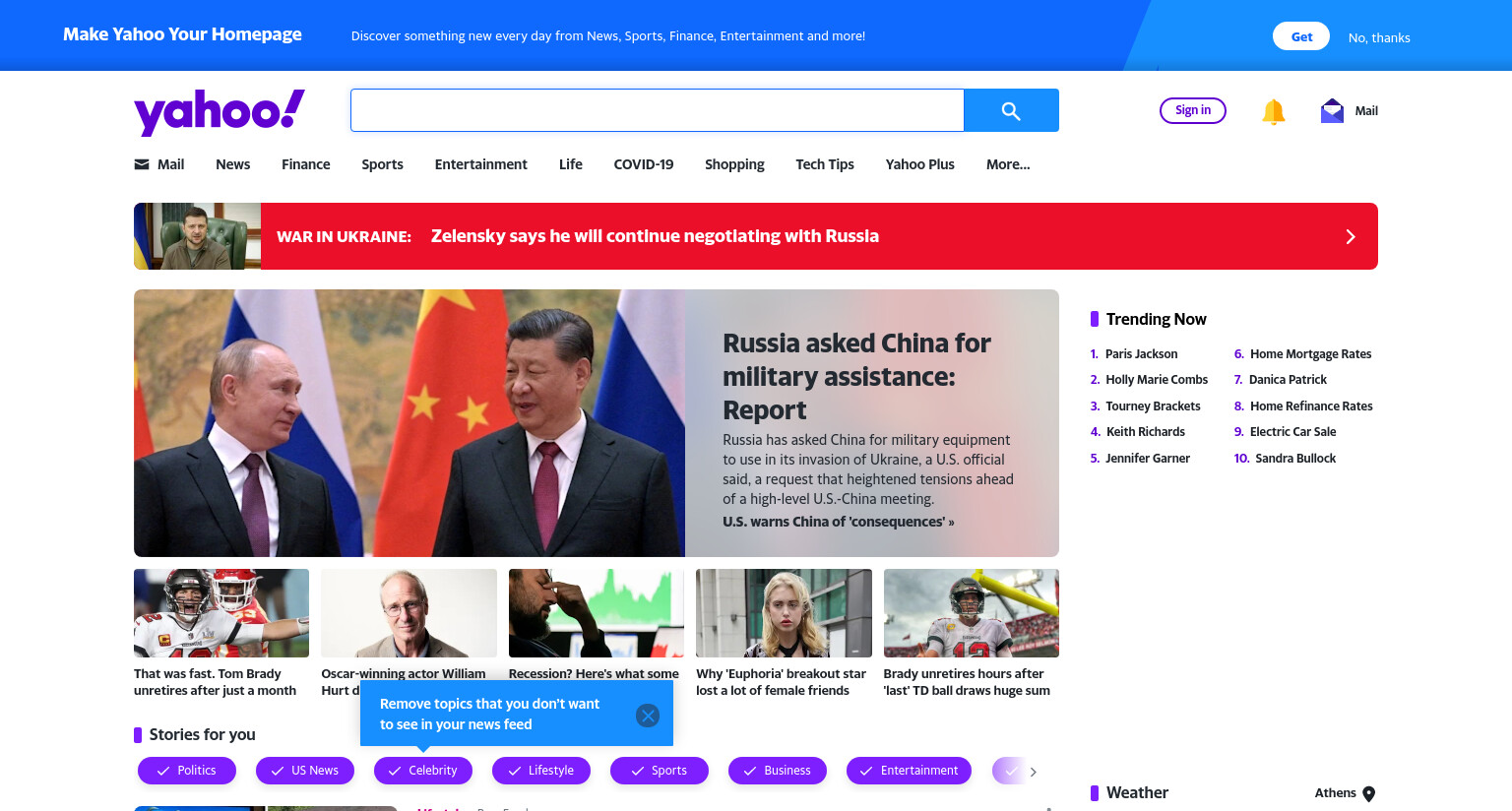Open the notifications bell
This screenshot has width=1512, height=811.
point(1273,111)
